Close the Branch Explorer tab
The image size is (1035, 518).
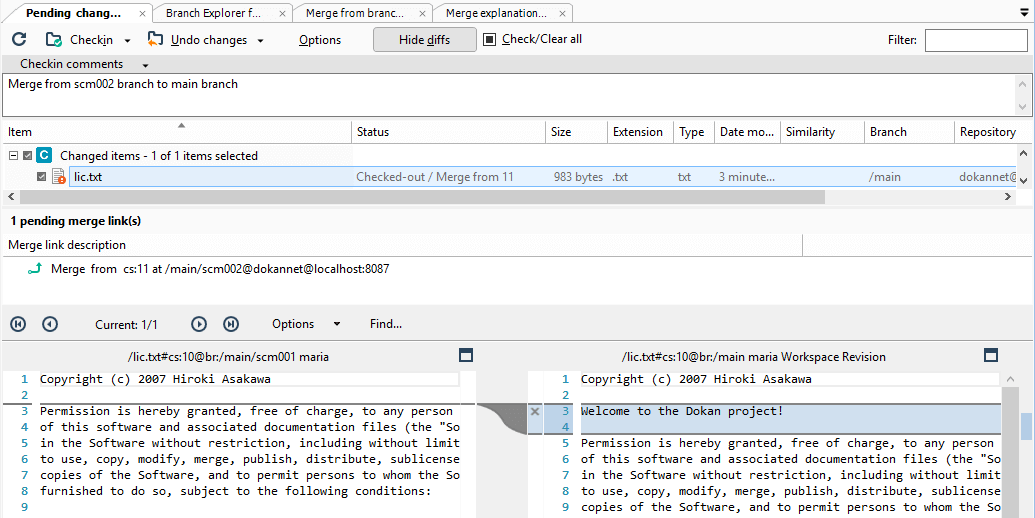click(x=283, y=13)
